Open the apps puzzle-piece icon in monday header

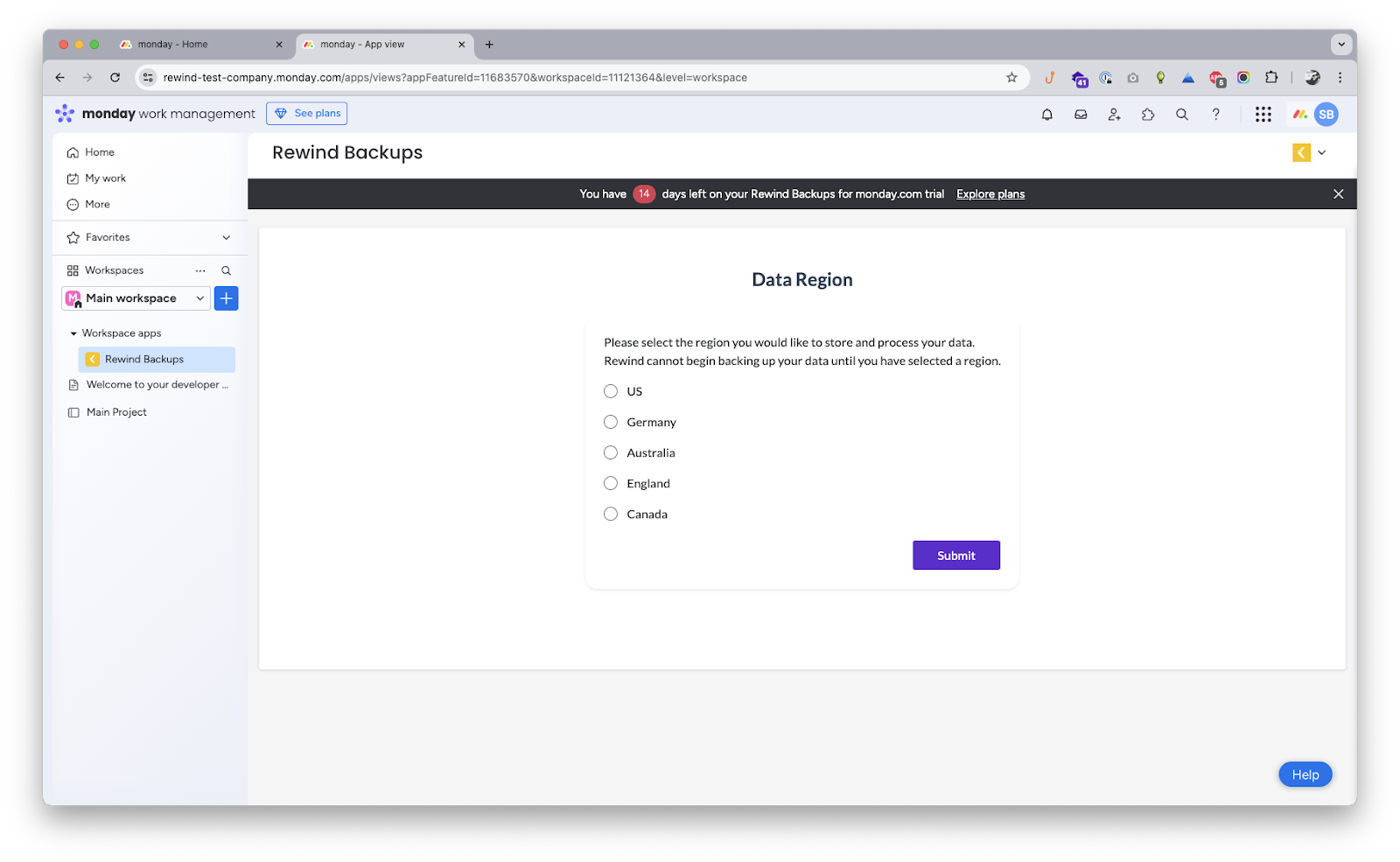coord(1148,115)
